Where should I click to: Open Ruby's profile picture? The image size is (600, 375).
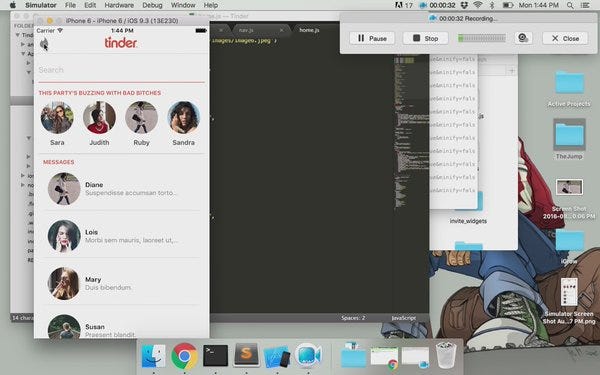141,117
